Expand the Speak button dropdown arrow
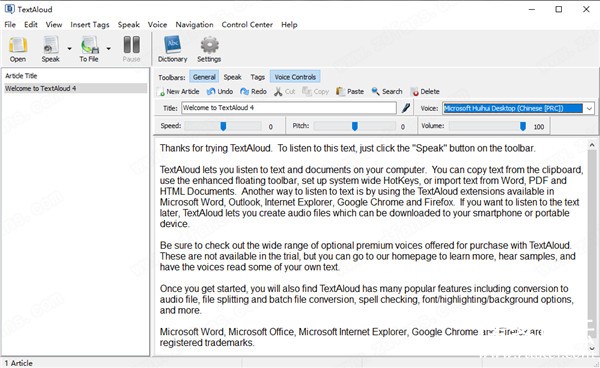 [x=69, y=49]
